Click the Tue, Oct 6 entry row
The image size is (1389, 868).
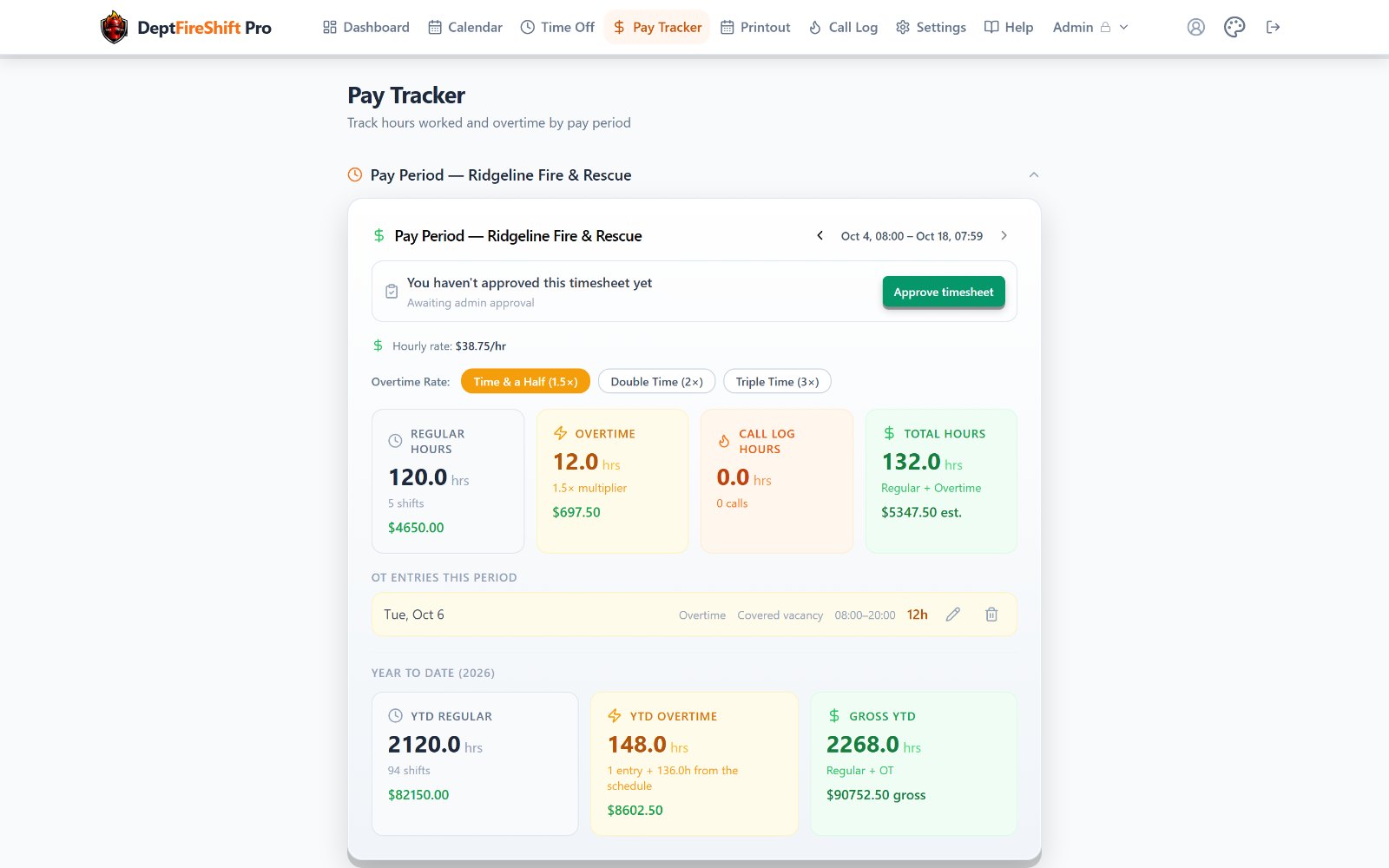[x=694, y=615]
